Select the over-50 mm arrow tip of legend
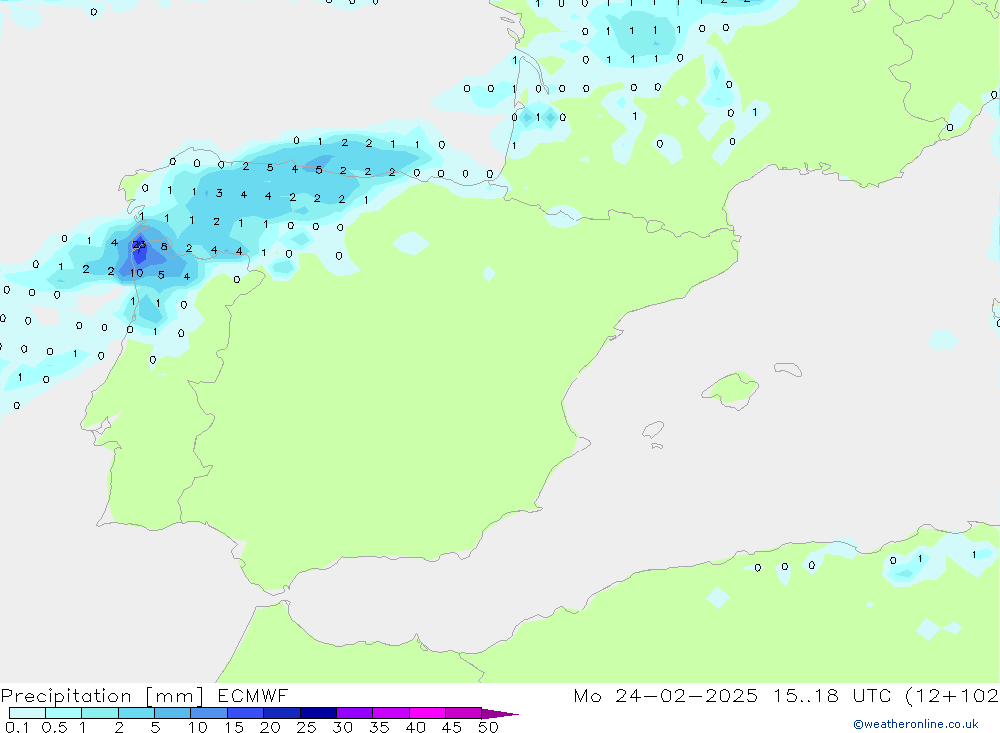Image resolution: width=1000 pixels, height=733 pixels. click(499, 714)
